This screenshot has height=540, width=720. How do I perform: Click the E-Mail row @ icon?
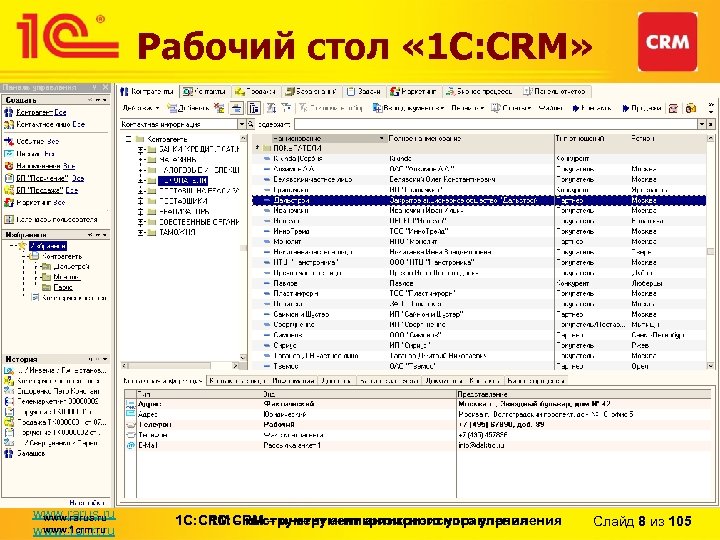click(130, 445)
